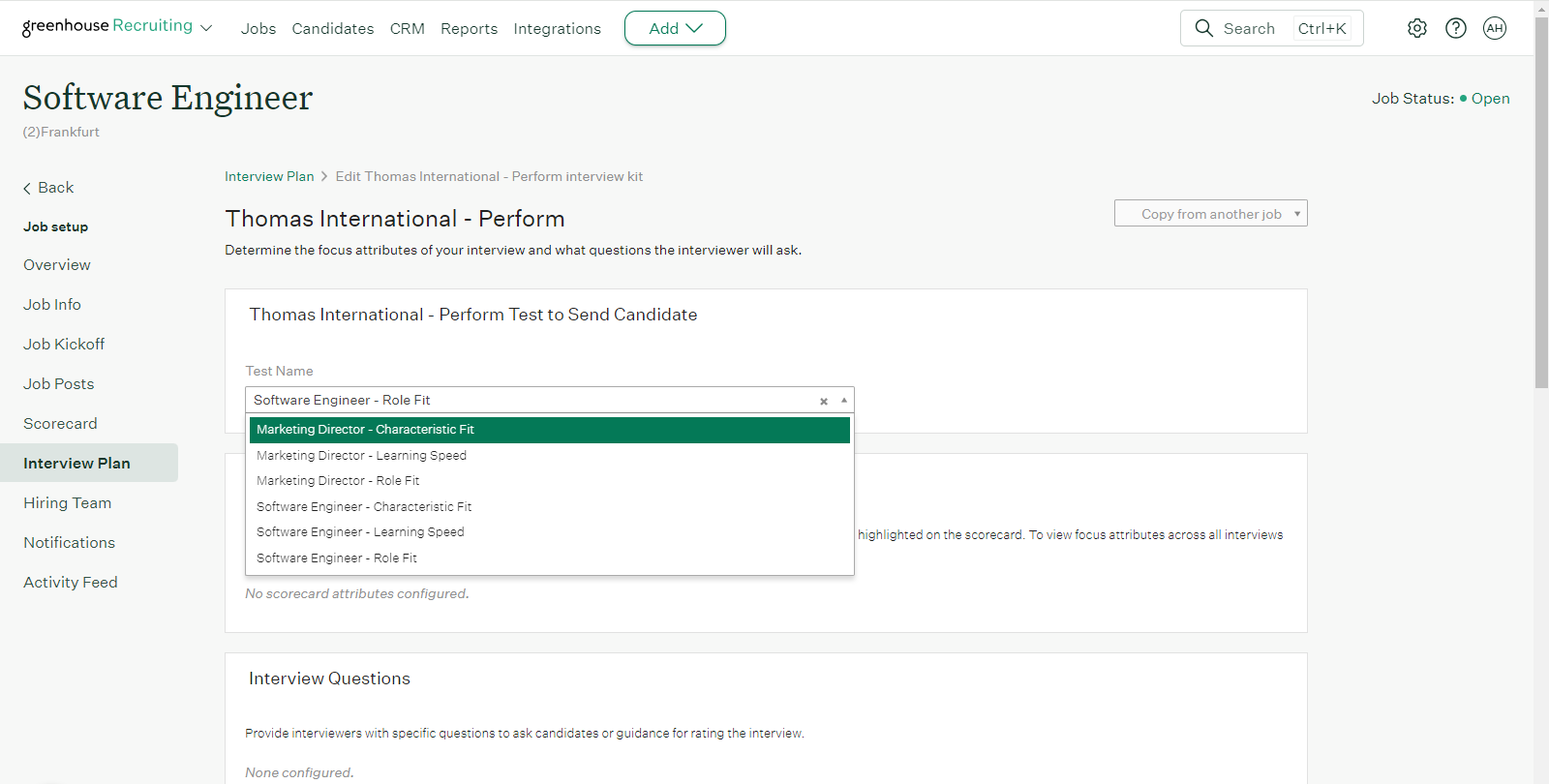
Task: Click the search magnifier icon
Action: point(1203,28)
